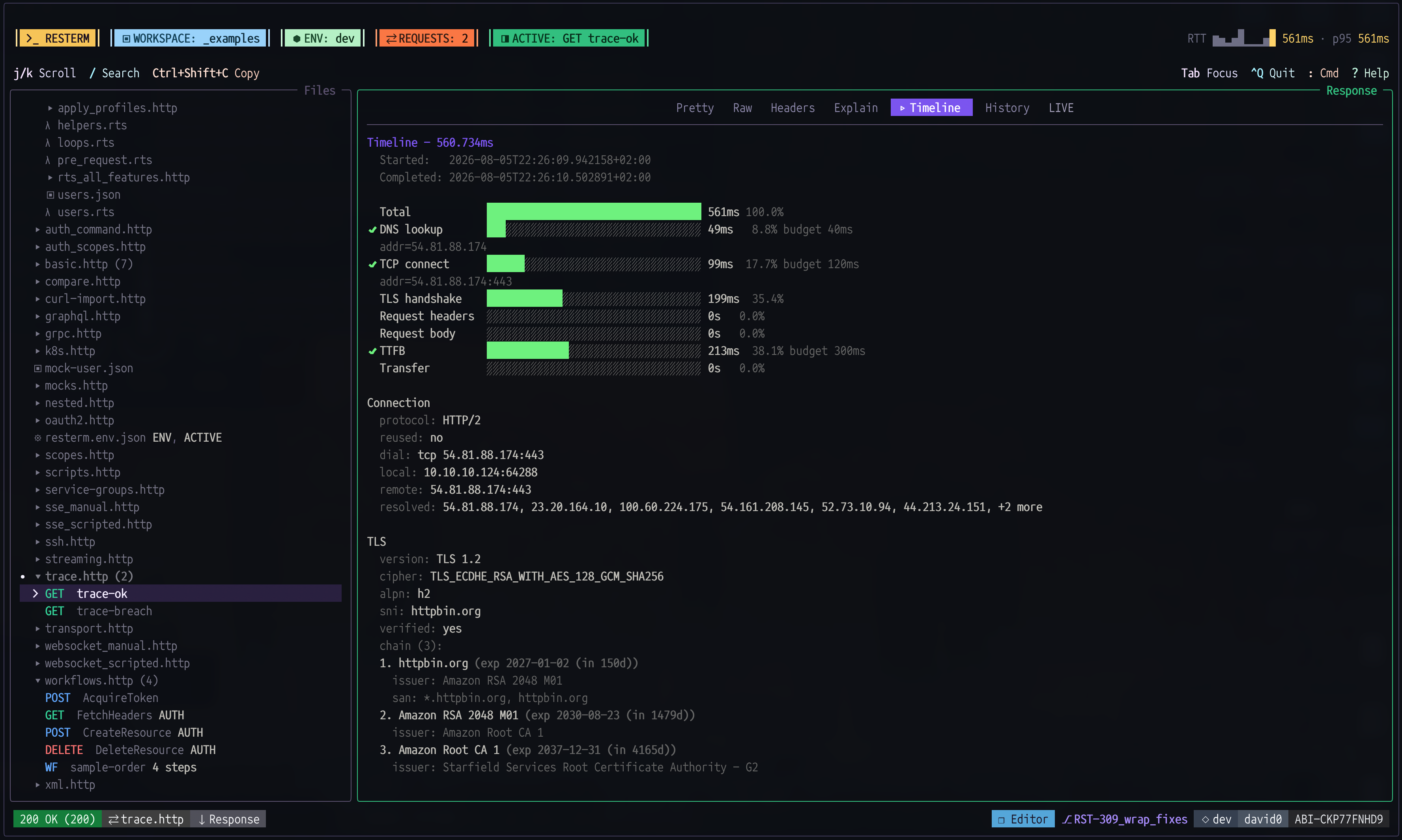Click the RTT sparkline chart
Screen dimensions: 1402x840
(x=1243, y=38)
